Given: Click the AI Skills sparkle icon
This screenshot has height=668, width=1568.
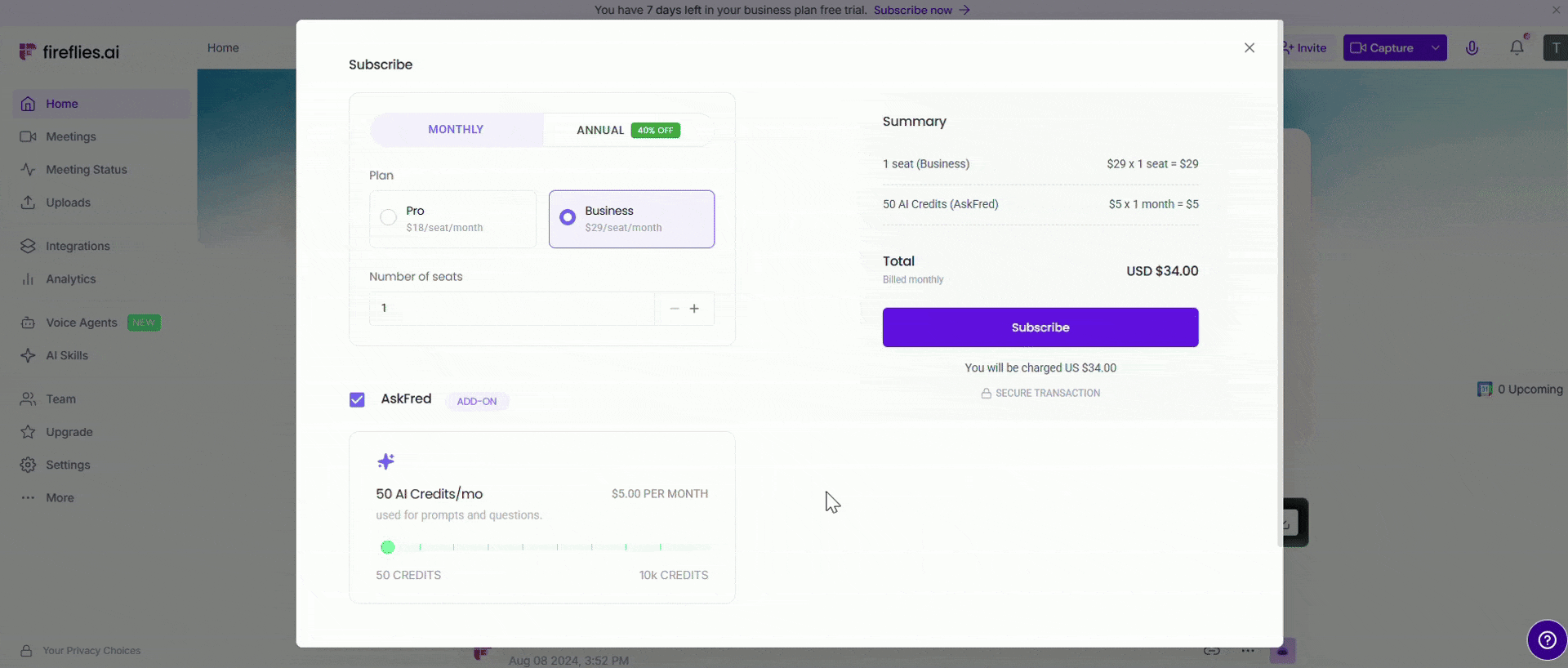Looking at the screenshot, I should click(x=29, y=355).
